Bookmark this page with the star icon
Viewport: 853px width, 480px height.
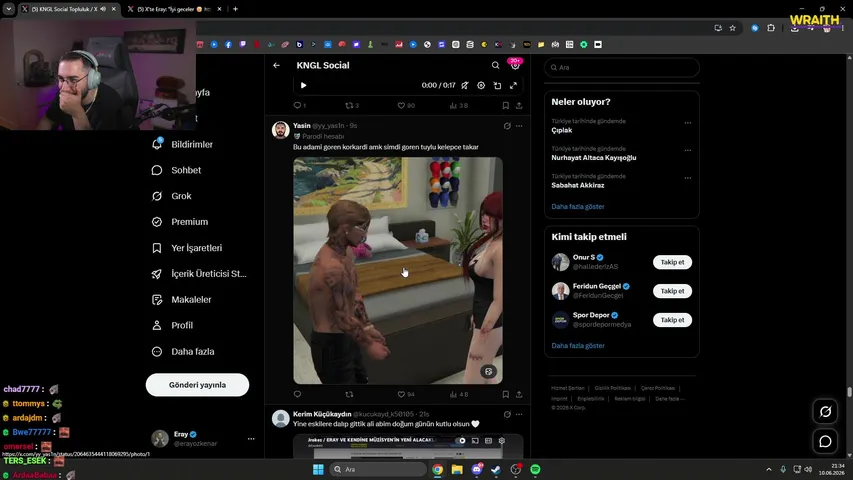732,28
